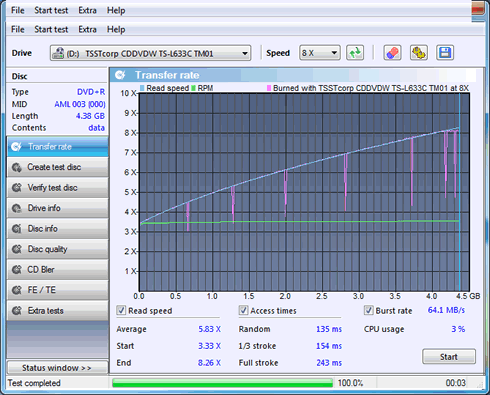490x395 pixels.
Task: Toggle the Access times checkbox
Action: coord(243,310)
